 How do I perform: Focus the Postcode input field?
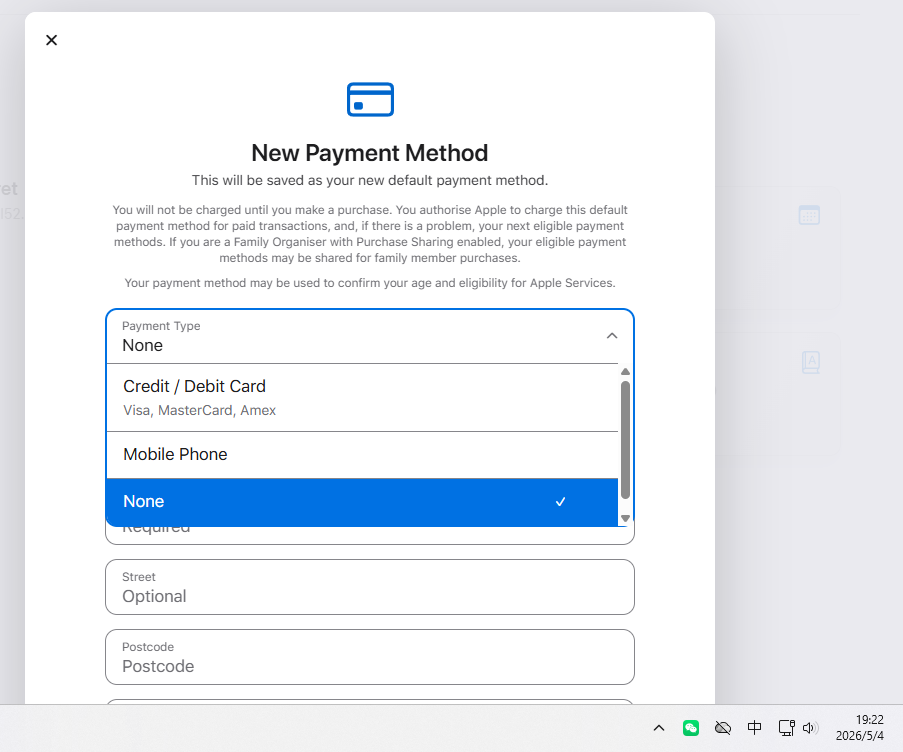370,657
